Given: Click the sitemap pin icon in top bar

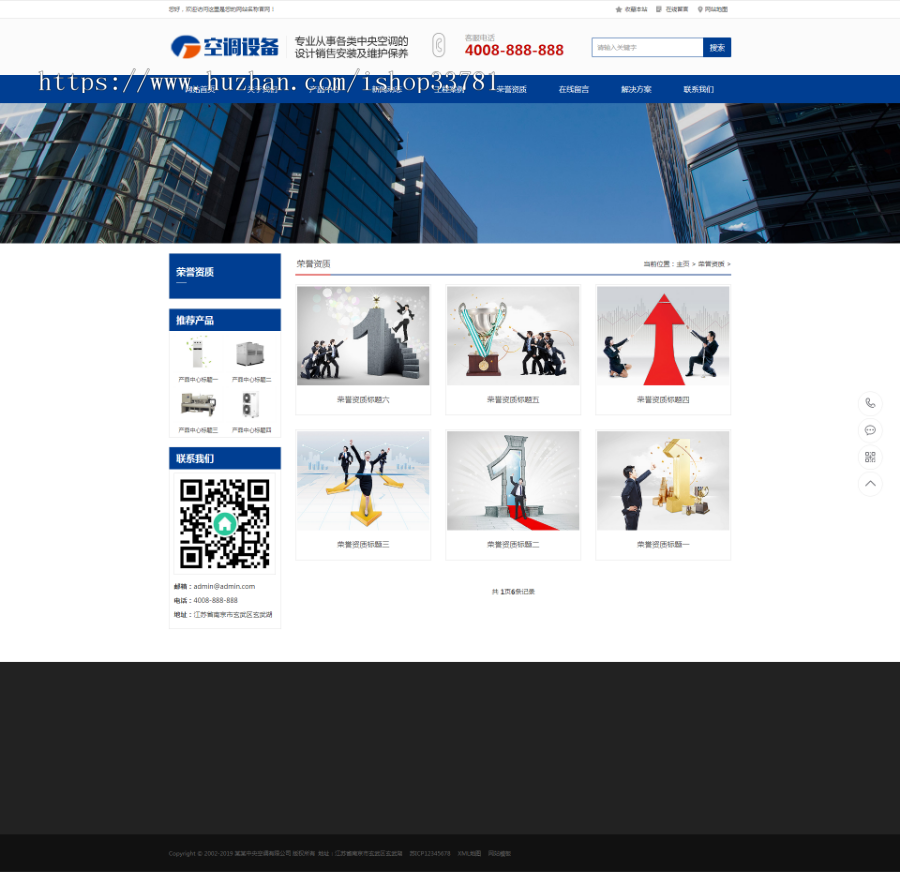Looking at the screenshot, I should 700,9.
